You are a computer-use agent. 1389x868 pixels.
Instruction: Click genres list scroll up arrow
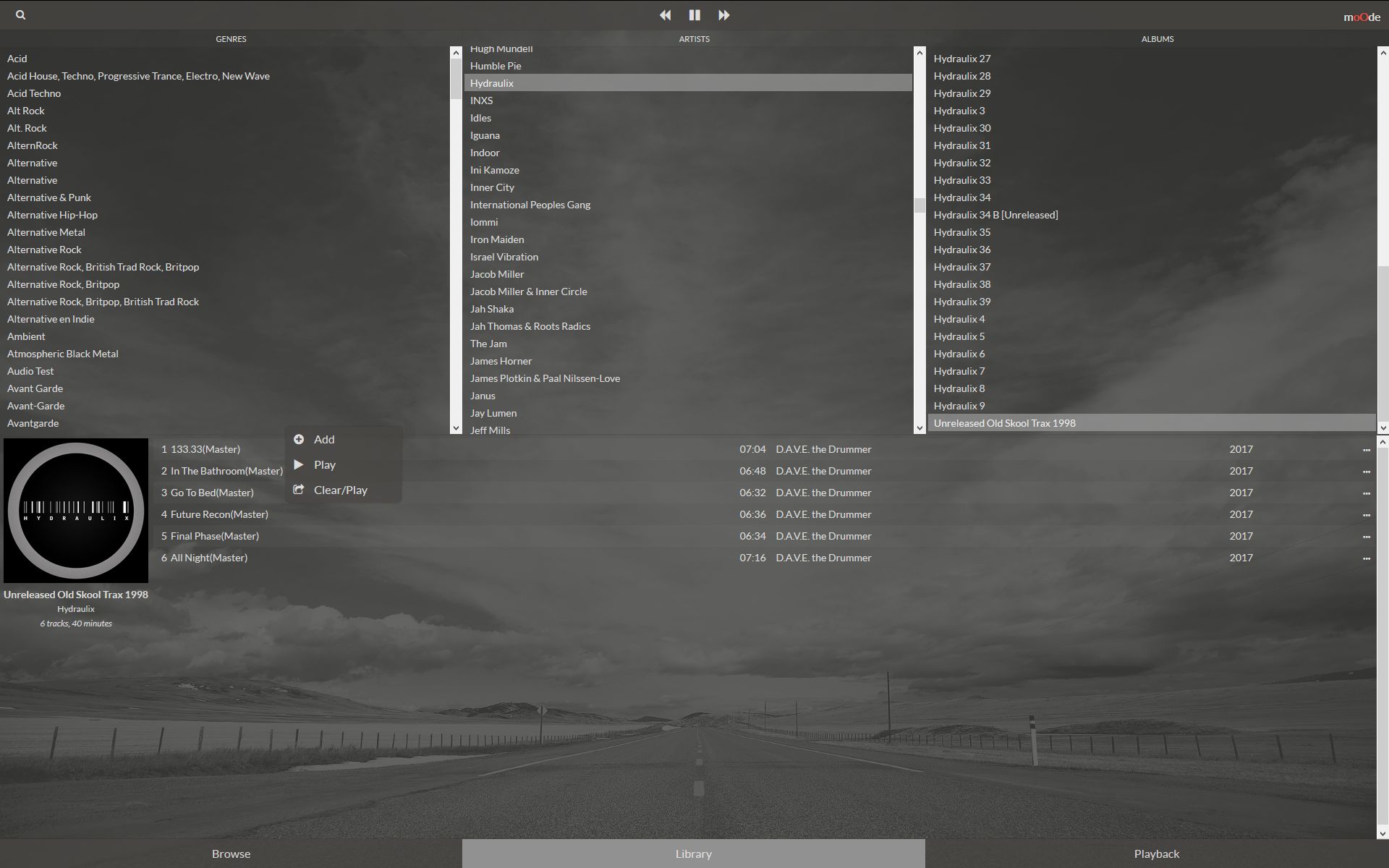click(456, 52)
